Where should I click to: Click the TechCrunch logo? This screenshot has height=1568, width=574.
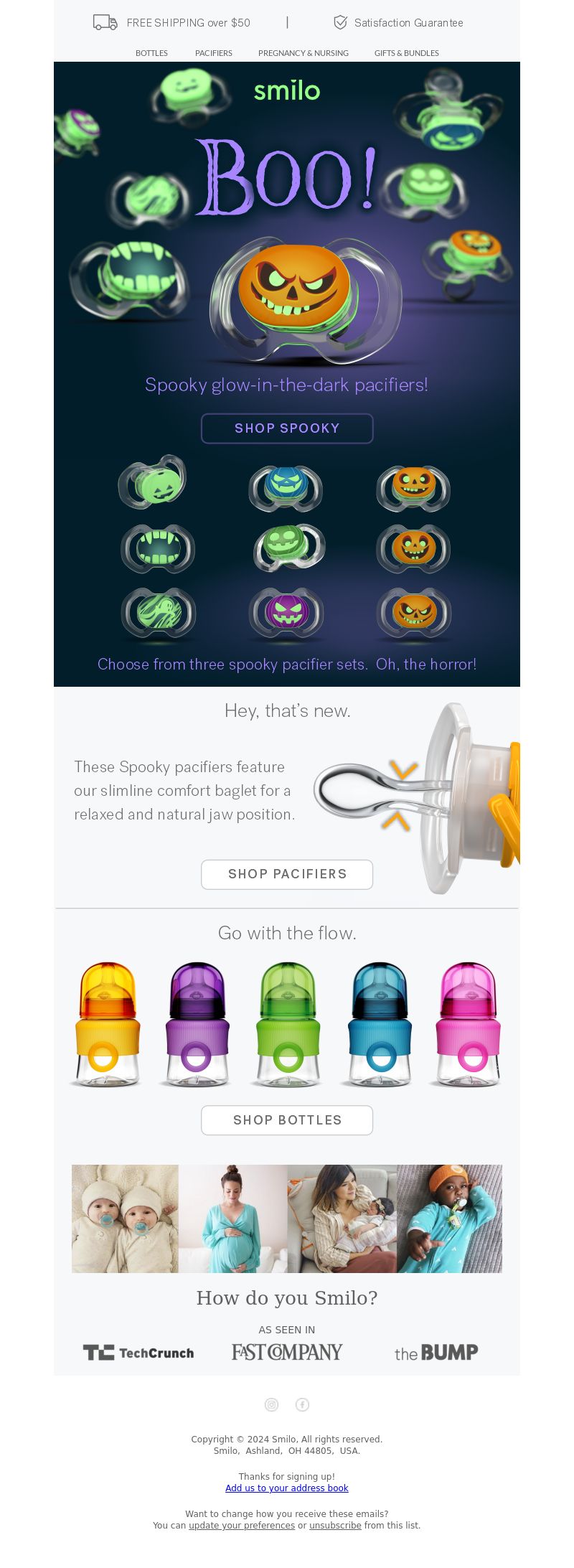pos(138,1353)
